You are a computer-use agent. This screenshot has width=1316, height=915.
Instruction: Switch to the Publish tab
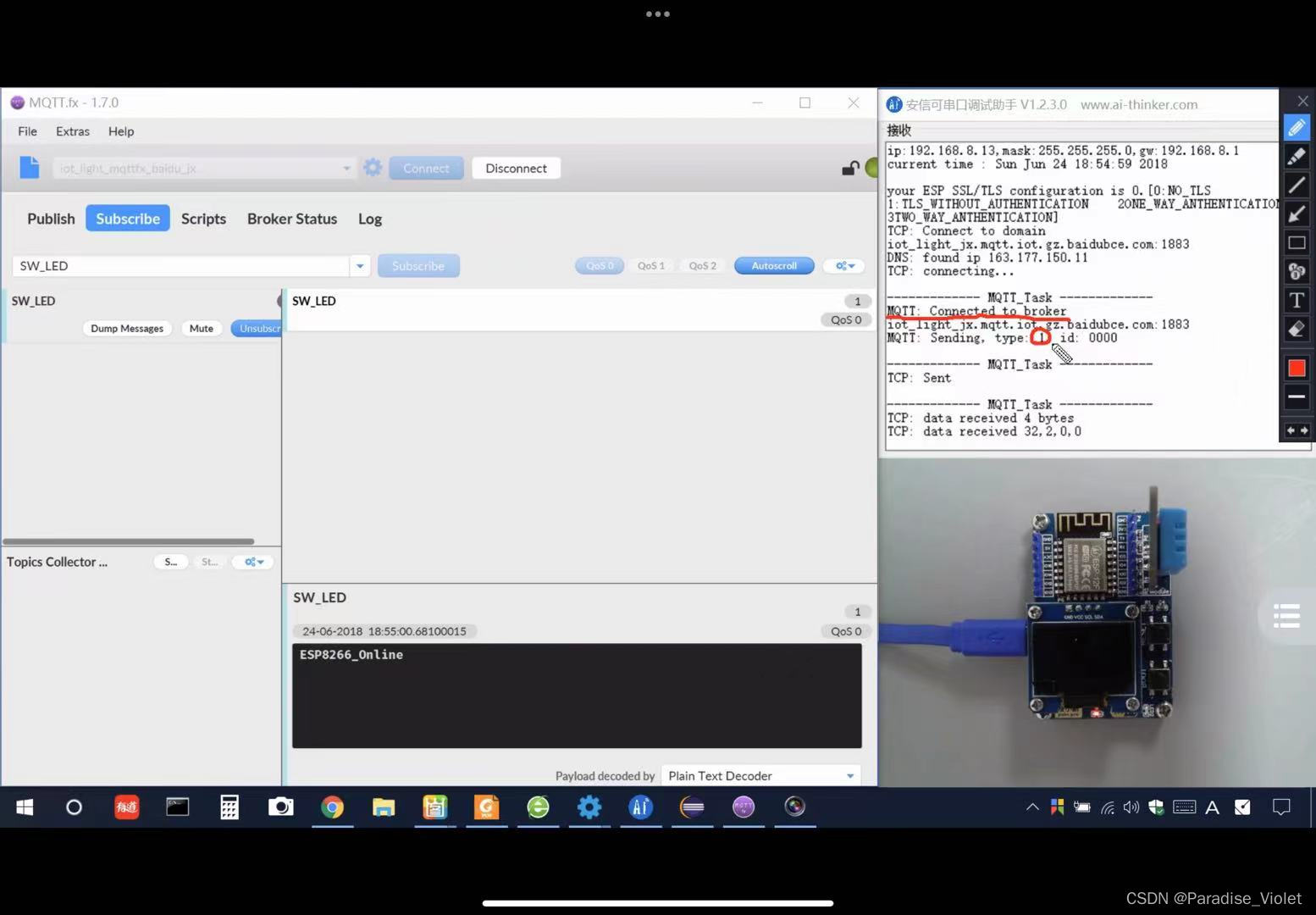click(51, 219)
